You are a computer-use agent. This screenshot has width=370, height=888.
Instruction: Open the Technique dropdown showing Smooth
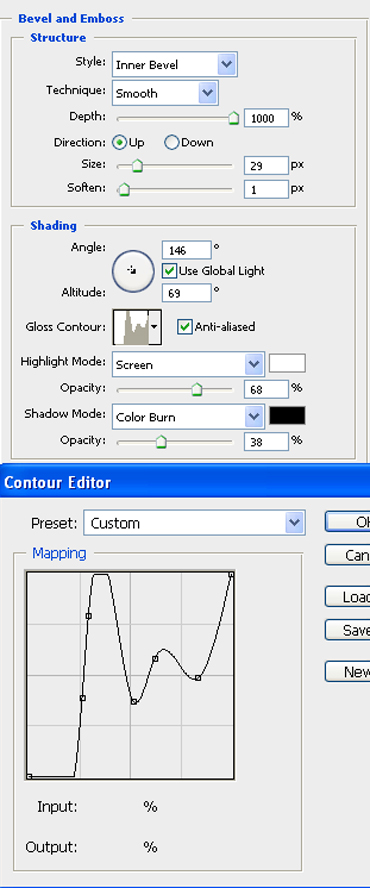[165, 93]
